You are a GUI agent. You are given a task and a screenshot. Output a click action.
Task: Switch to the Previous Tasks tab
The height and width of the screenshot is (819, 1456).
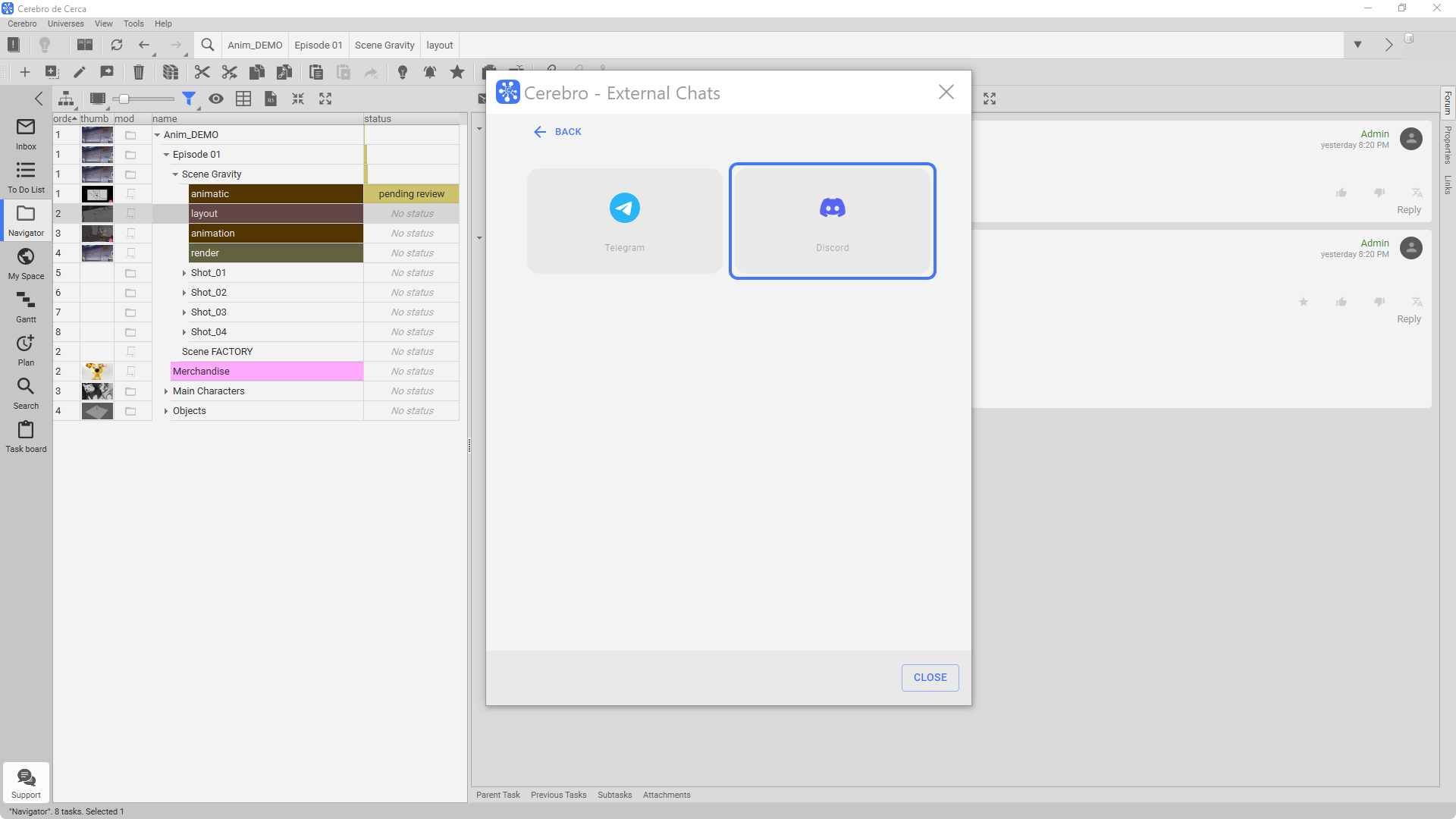[x=558, y=795]
